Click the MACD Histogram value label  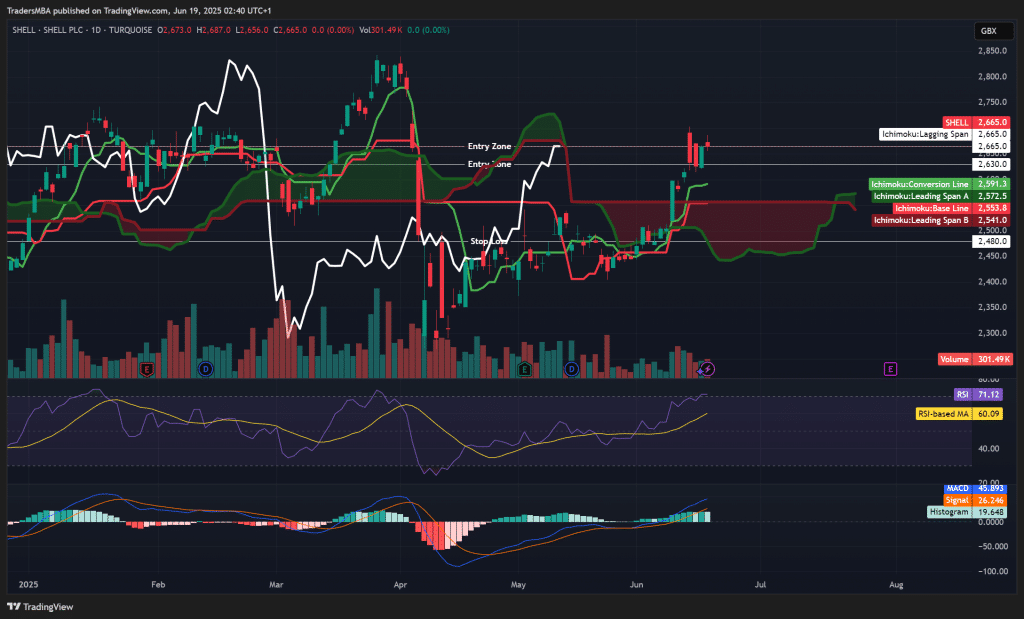(951, 511)
